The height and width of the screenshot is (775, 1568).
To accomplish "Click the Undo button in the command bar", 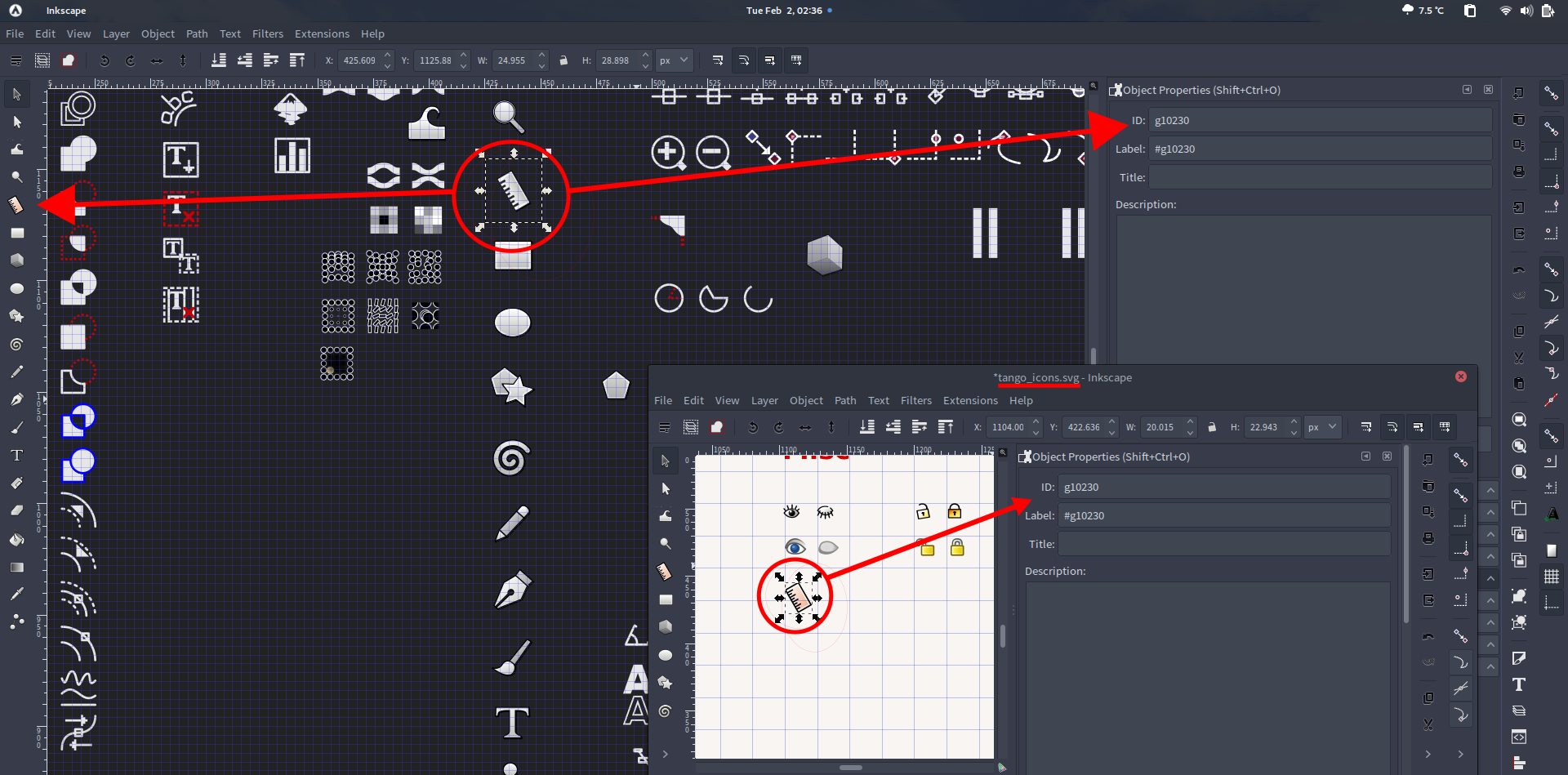I will coord(103,60).
